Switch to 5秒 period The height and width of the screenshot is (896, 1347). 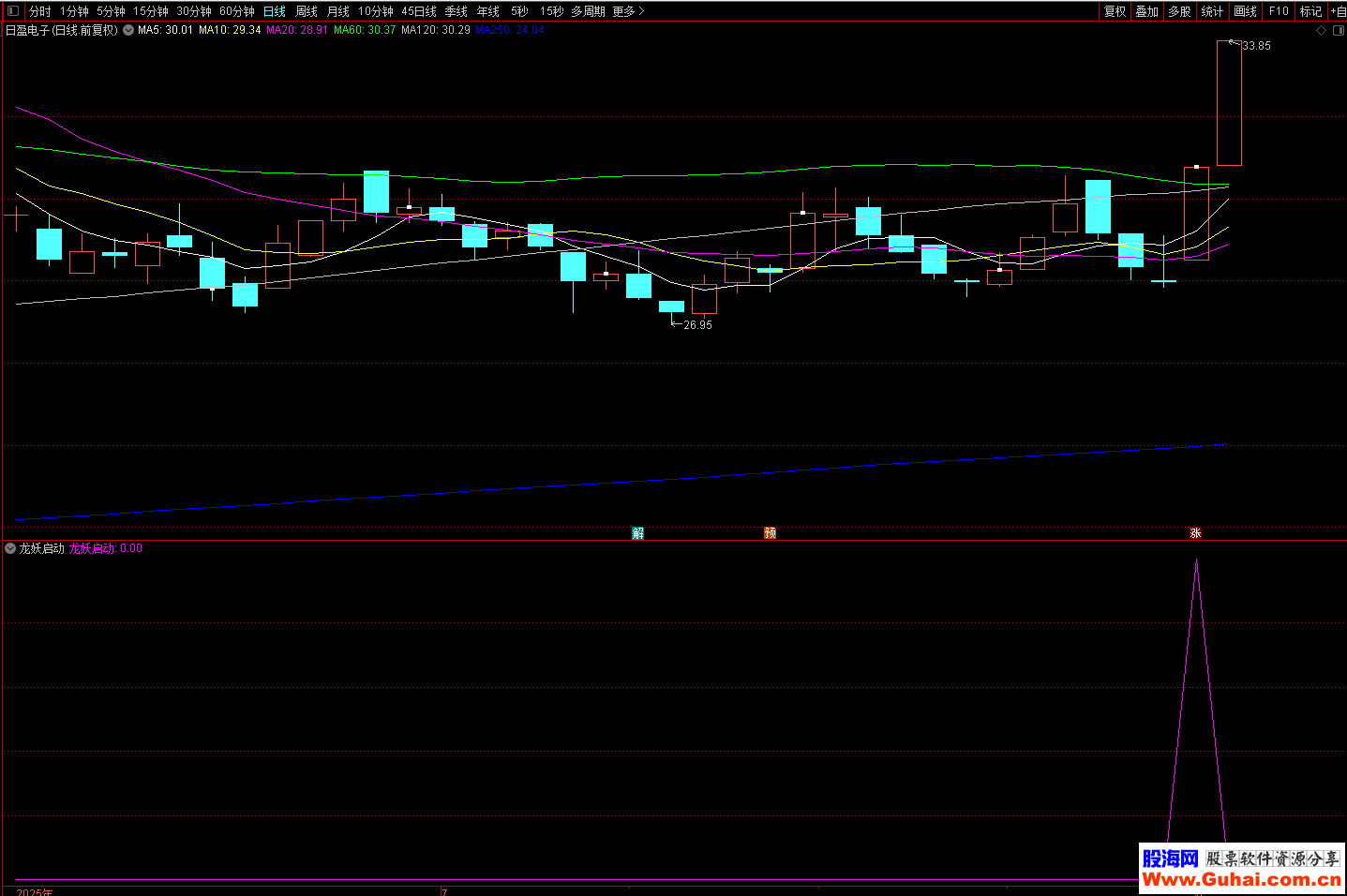(x=519, y=11)
